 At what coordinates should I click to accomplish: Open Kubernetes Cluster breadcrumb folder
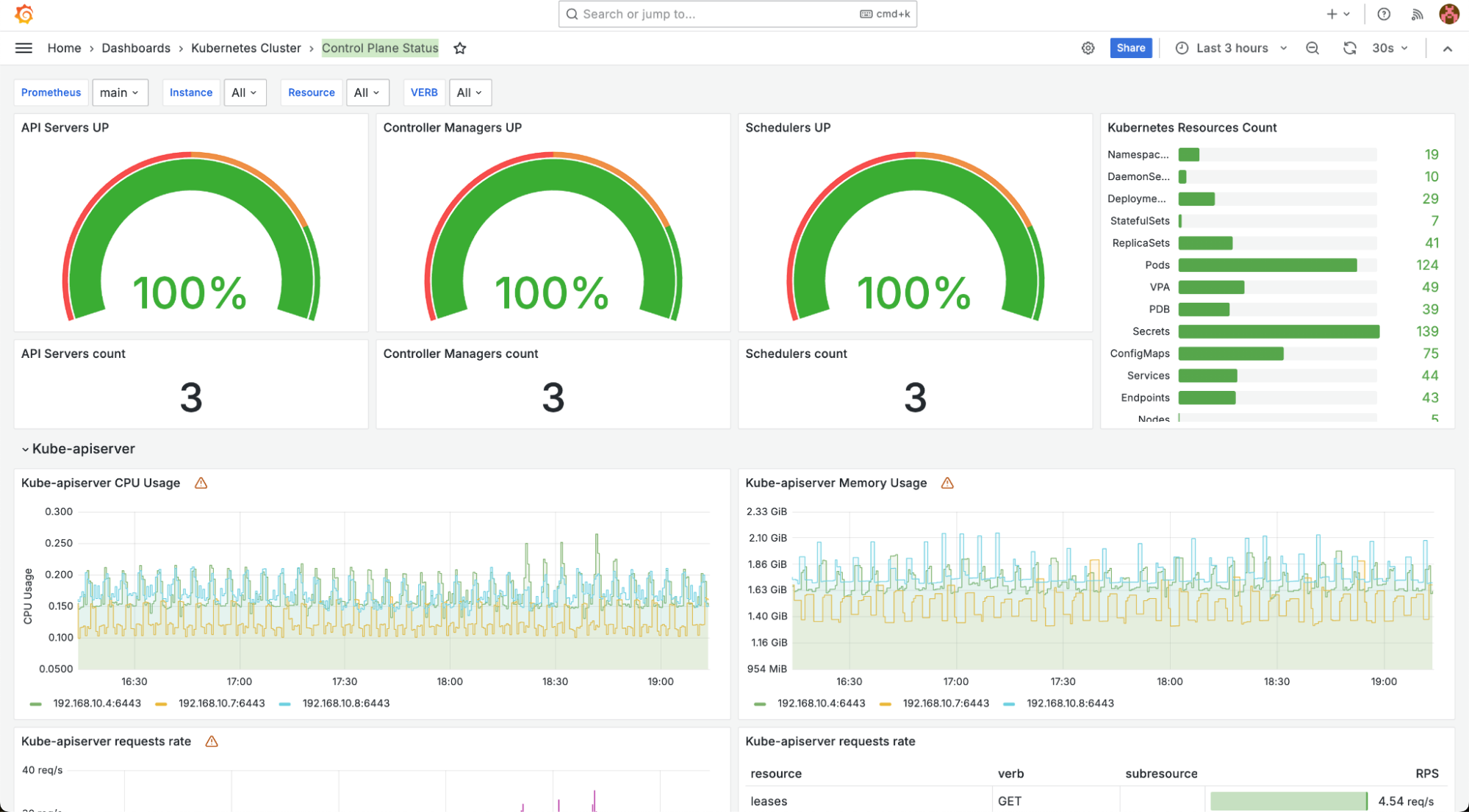[x=245, y=48]
